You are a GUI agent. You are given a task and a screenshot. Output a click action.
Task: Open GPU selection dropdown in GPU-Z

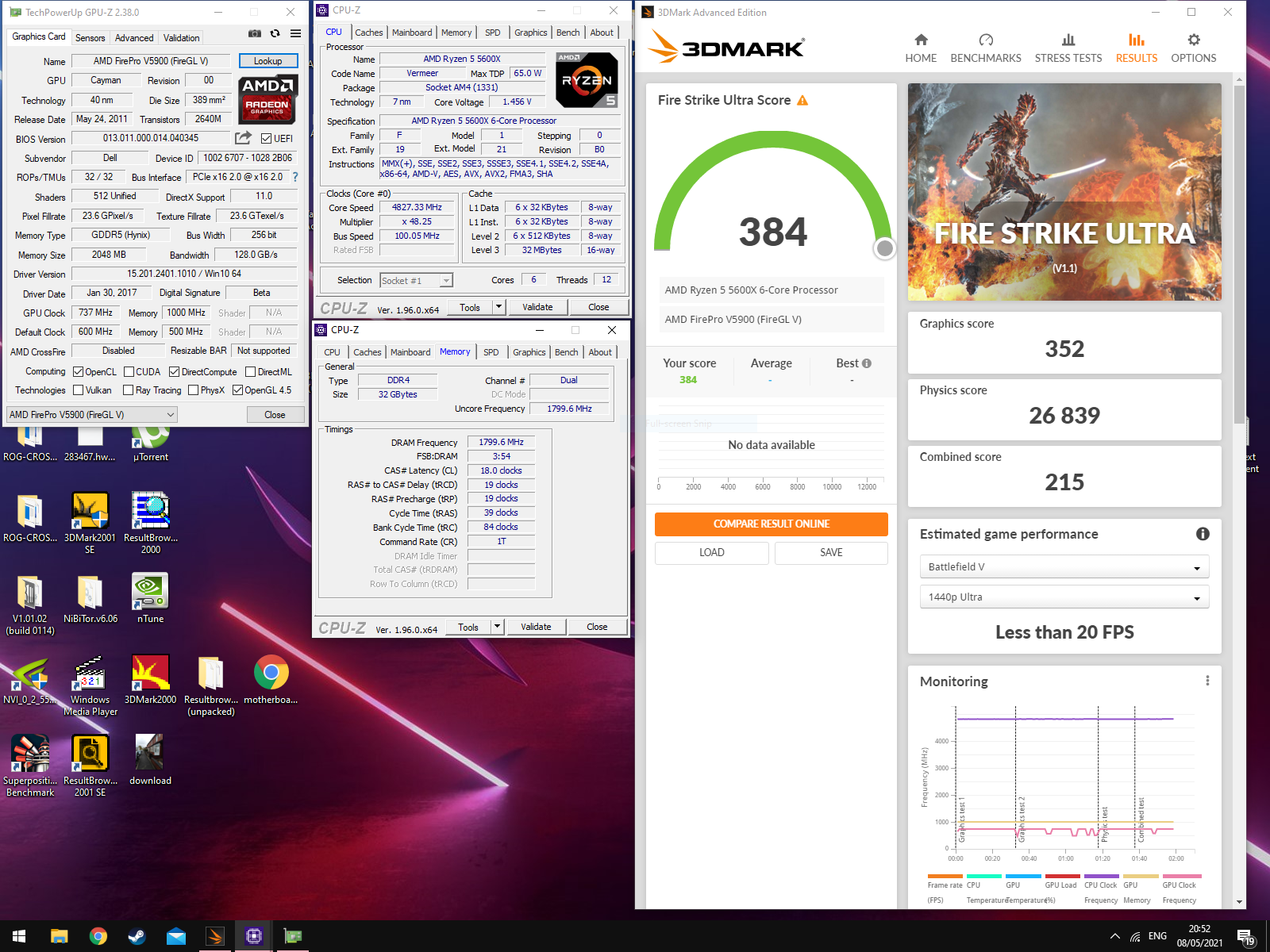[92, 414]
